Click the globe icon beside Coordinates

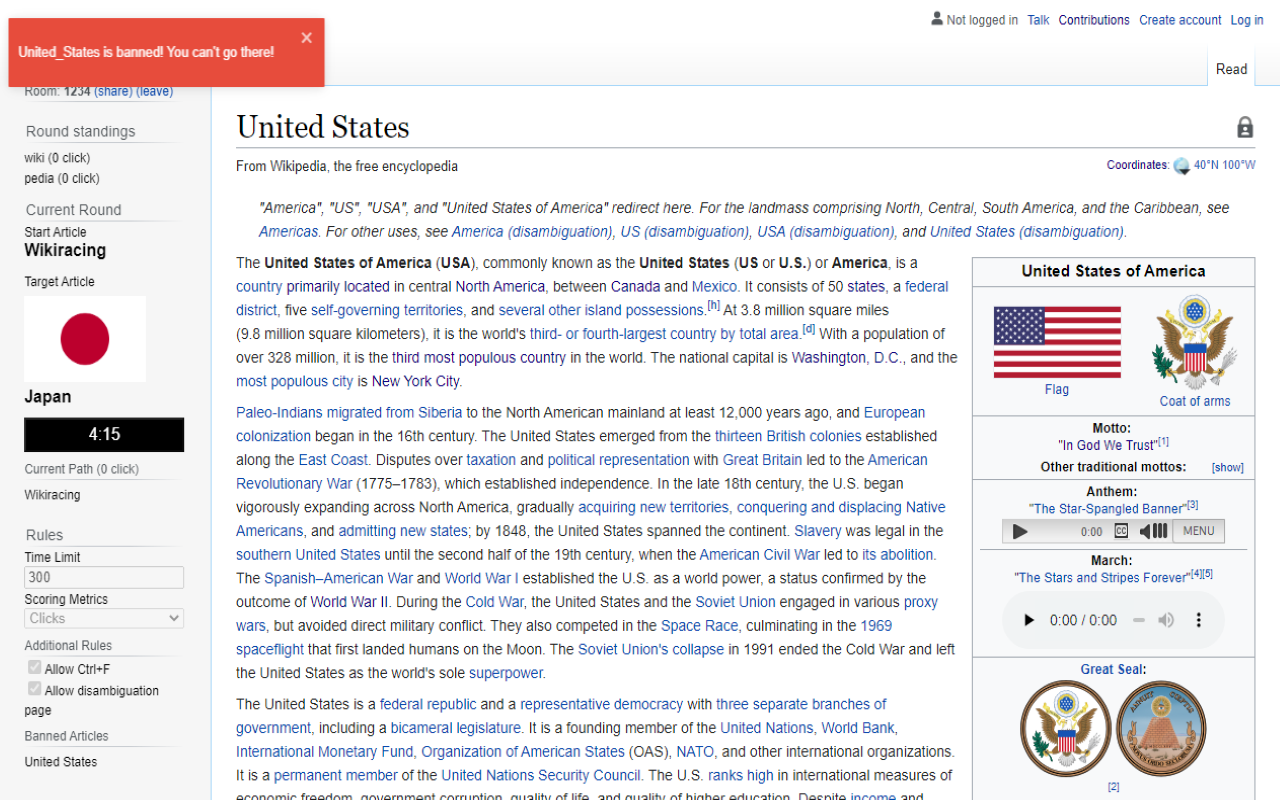pyautogui.click(x=1181, y=166)
